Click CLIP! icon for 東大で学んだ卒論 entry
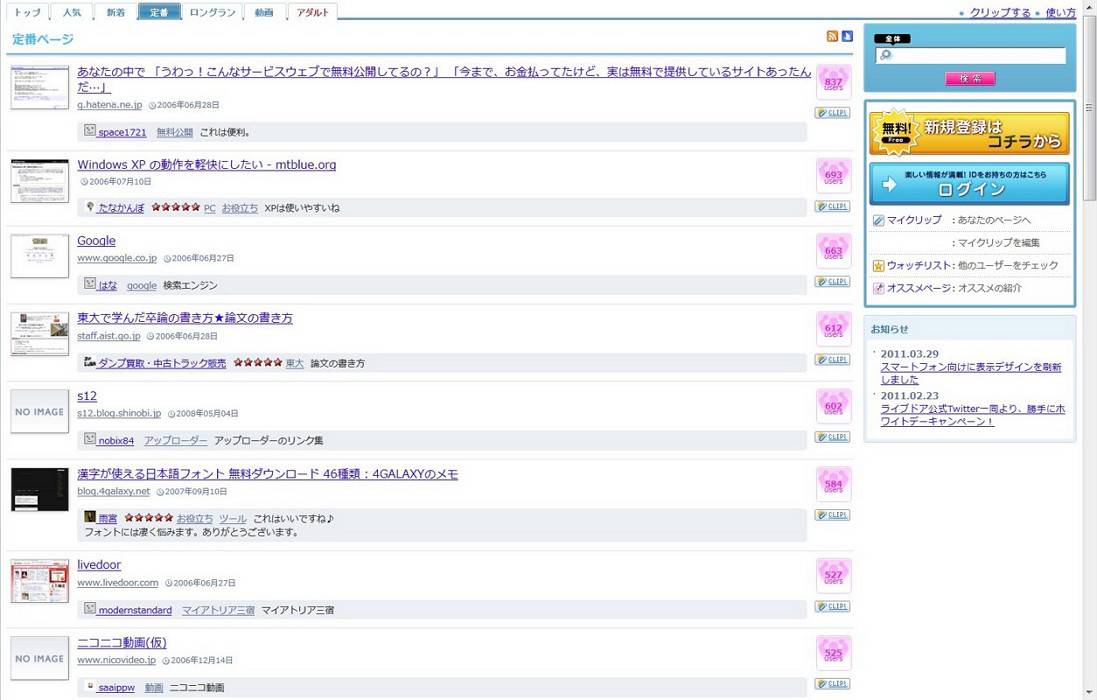Image resolution: width=1097 pixels, height=700 pixels. pyautogui.click(x=833, y=359)
